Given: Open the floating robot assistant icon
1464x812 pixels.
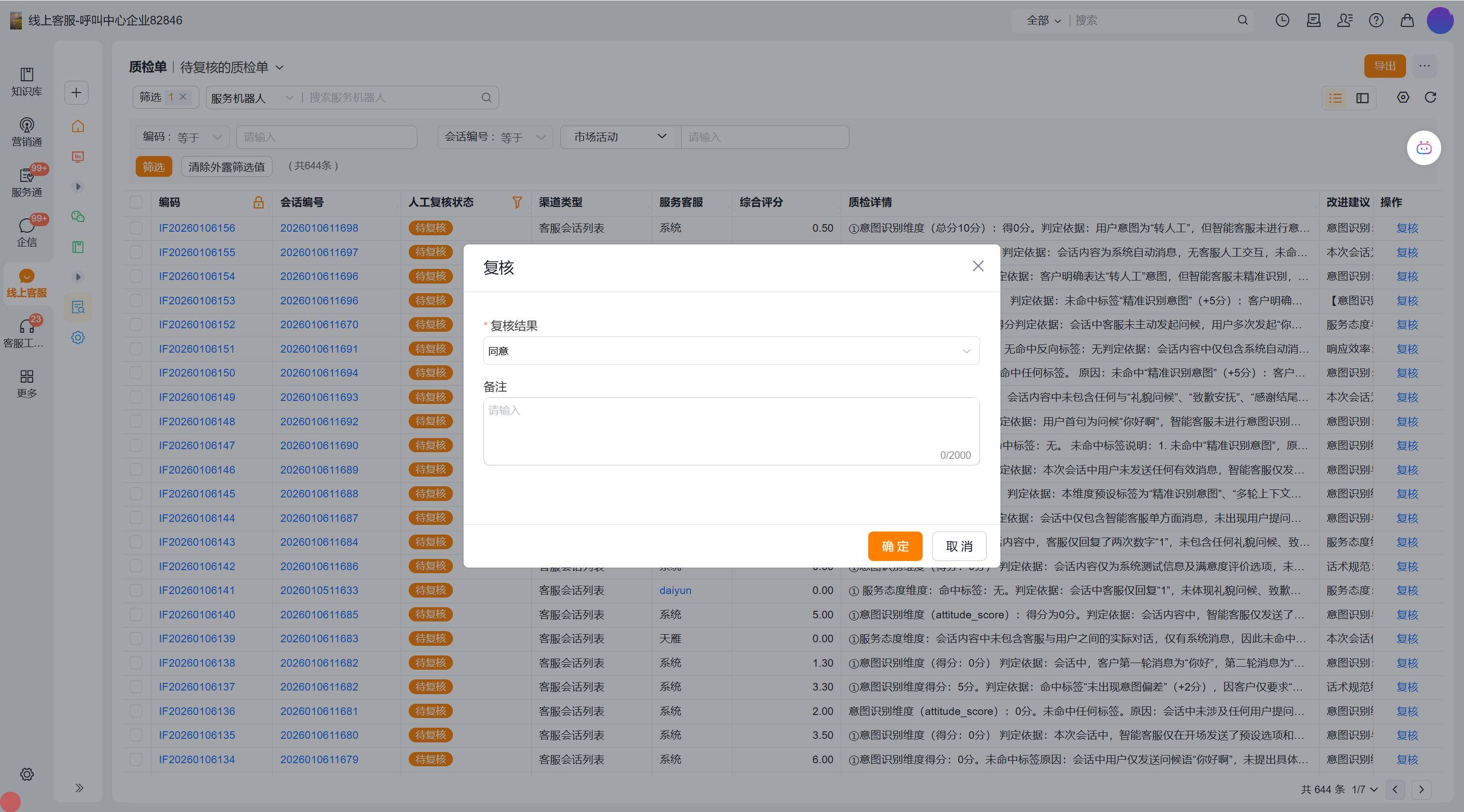Looking at the screenshot, I should pos(1424,148).
